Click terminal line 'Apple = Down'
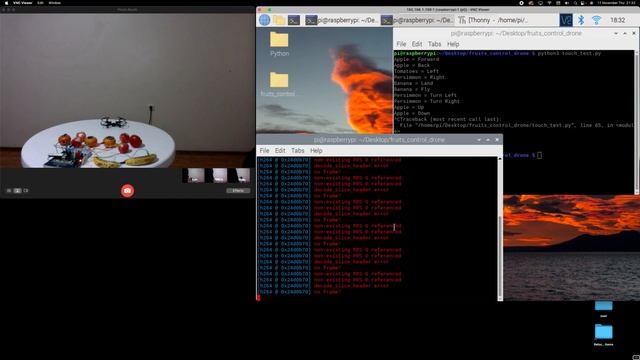This screenshot has height=360, width=640. click(412, 113)
